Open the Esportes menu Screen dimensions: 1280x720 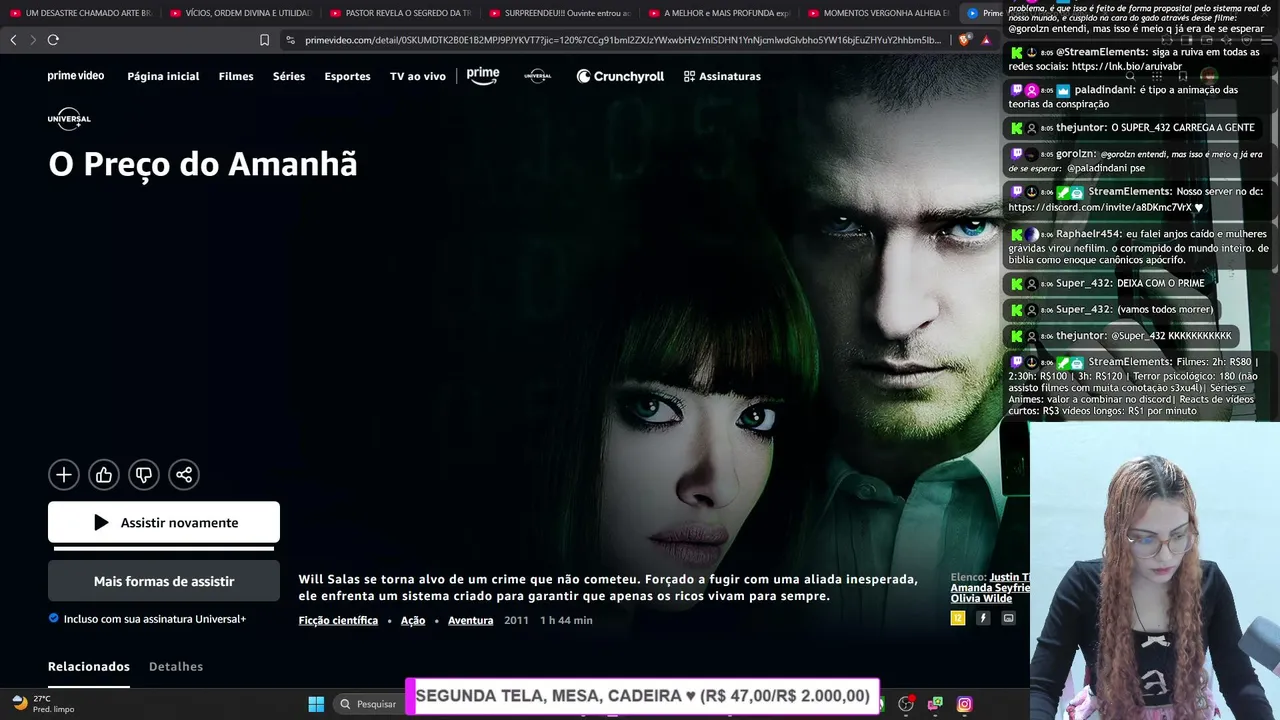tap(347, 76)
